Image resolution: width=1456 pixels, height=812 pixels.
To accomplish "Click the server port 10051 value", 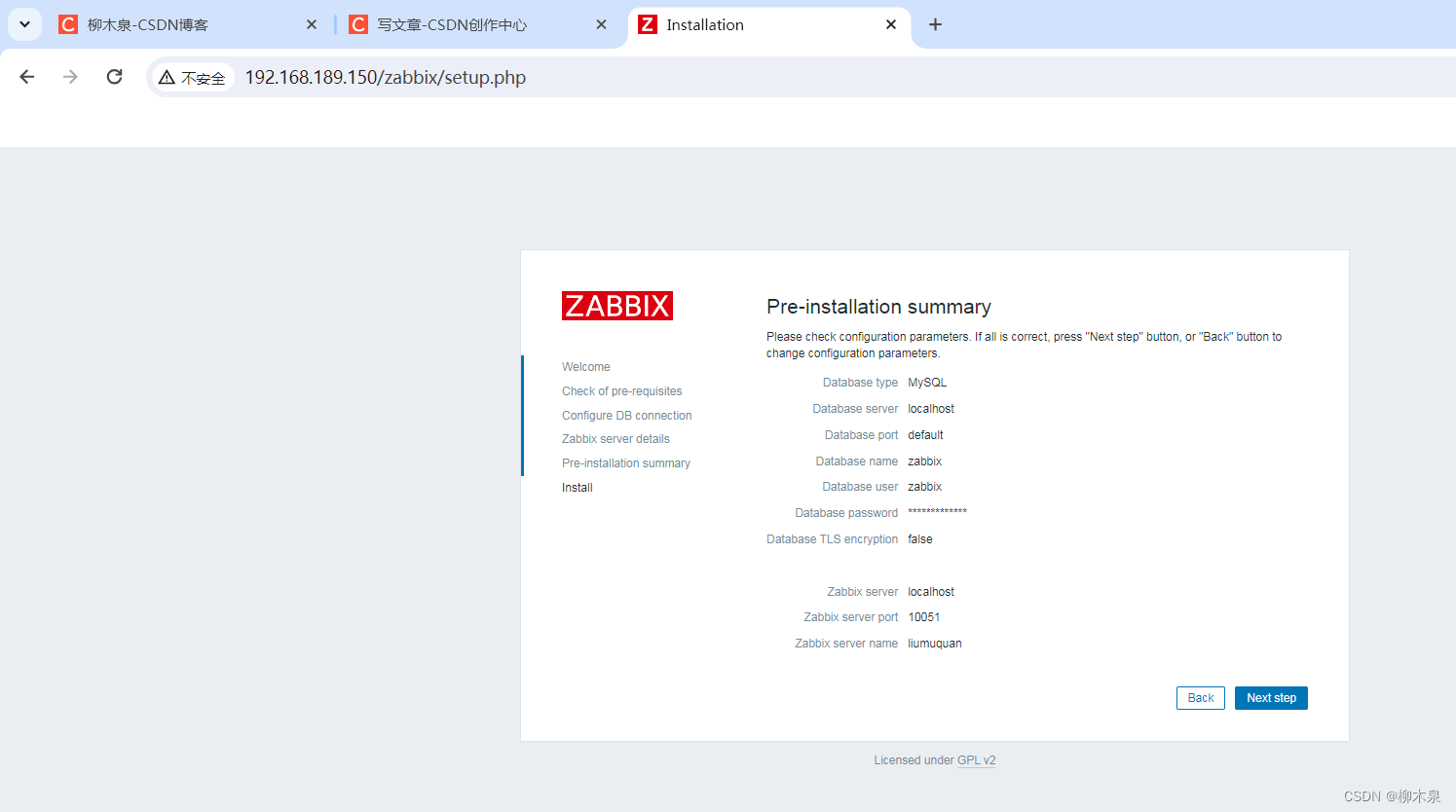I will 924,617.
